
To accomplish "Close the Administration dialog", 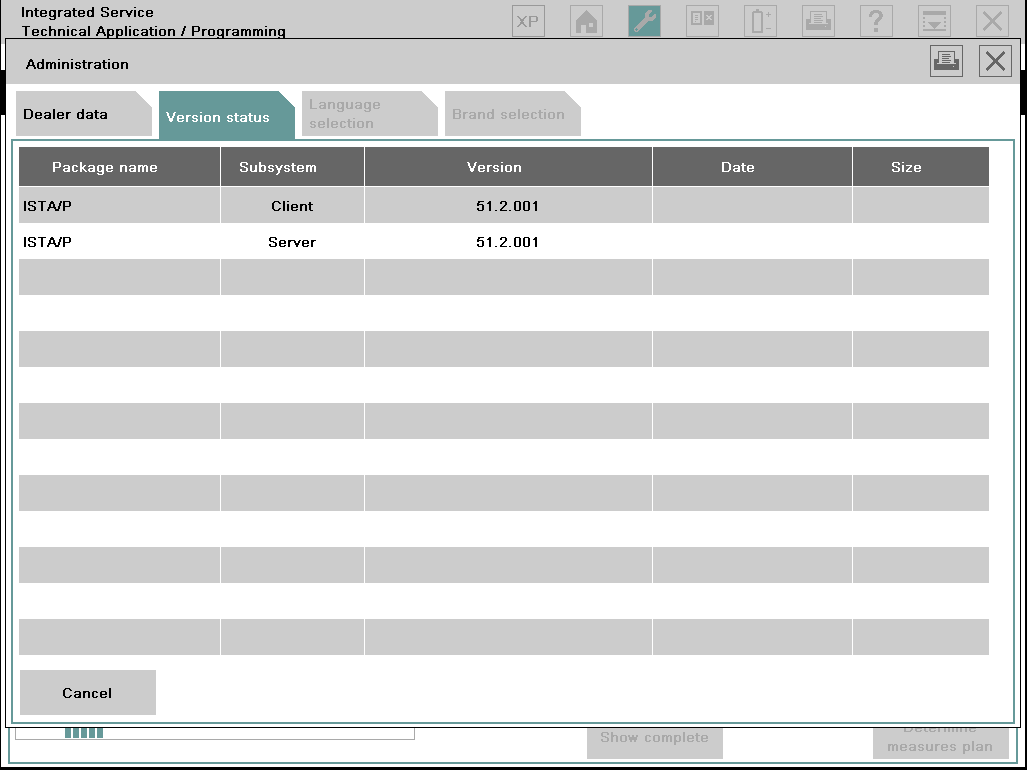I will (x=995, y=61).
